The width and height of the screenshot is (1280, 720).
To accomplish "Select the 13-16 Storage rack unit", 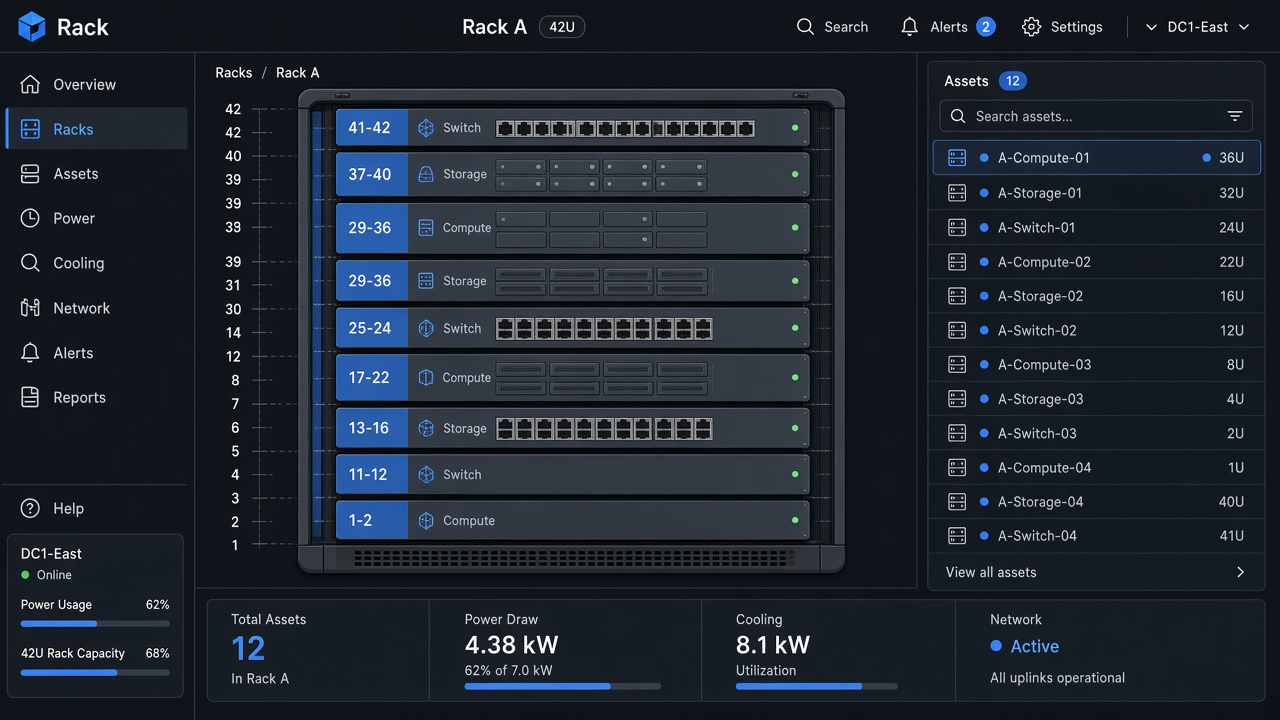I will 572,428.
